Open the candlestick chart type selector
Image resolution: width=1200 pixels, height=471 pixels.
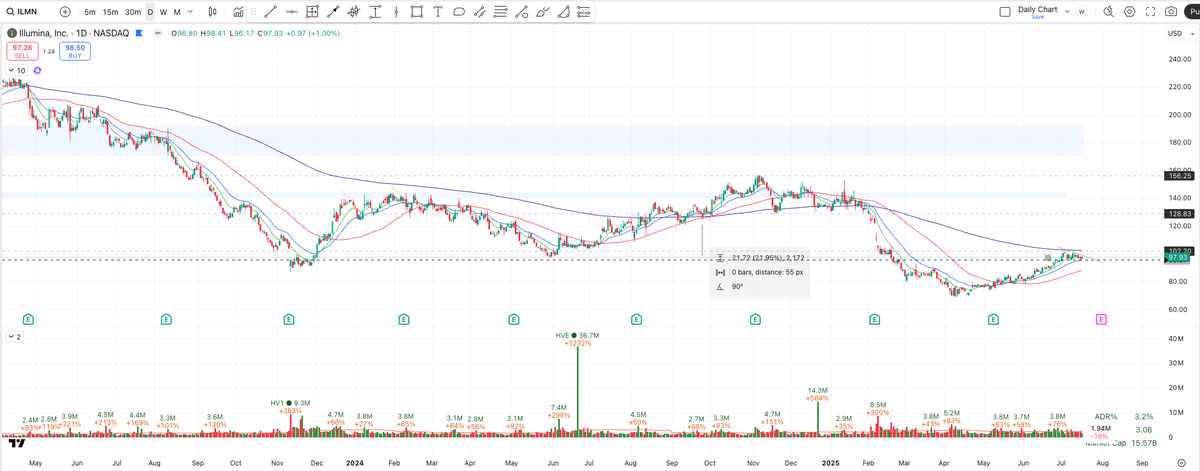[x=212, y=12]
